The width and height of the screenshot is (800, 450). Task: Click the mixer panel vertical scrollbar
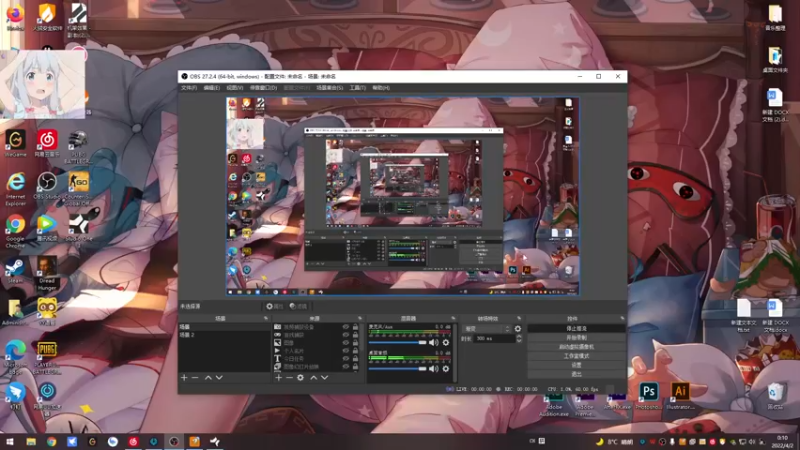tap(455, 352)
